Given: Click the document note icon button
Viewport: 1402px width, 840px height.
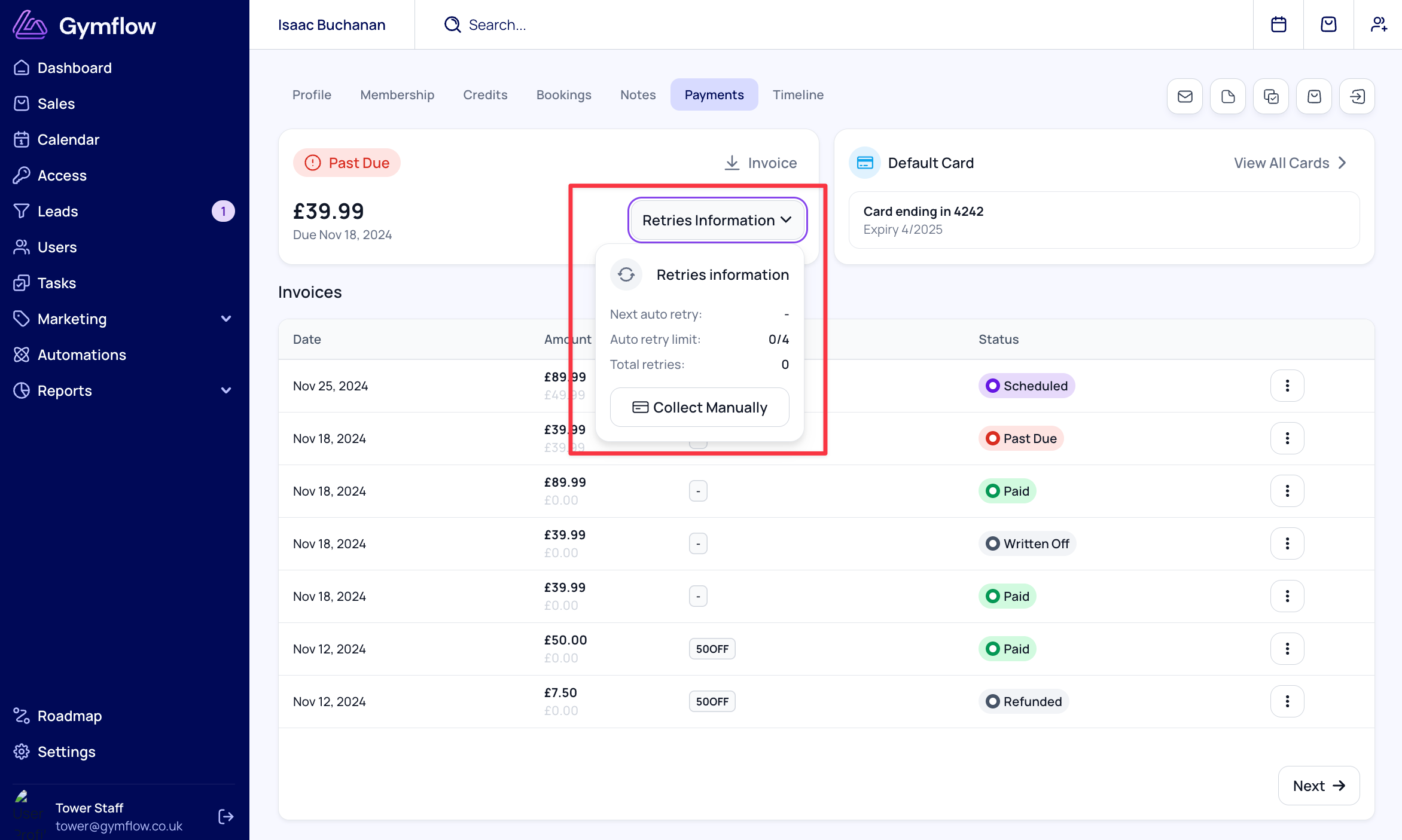Looking at the screenshot, I should [x=1227, y=96].
